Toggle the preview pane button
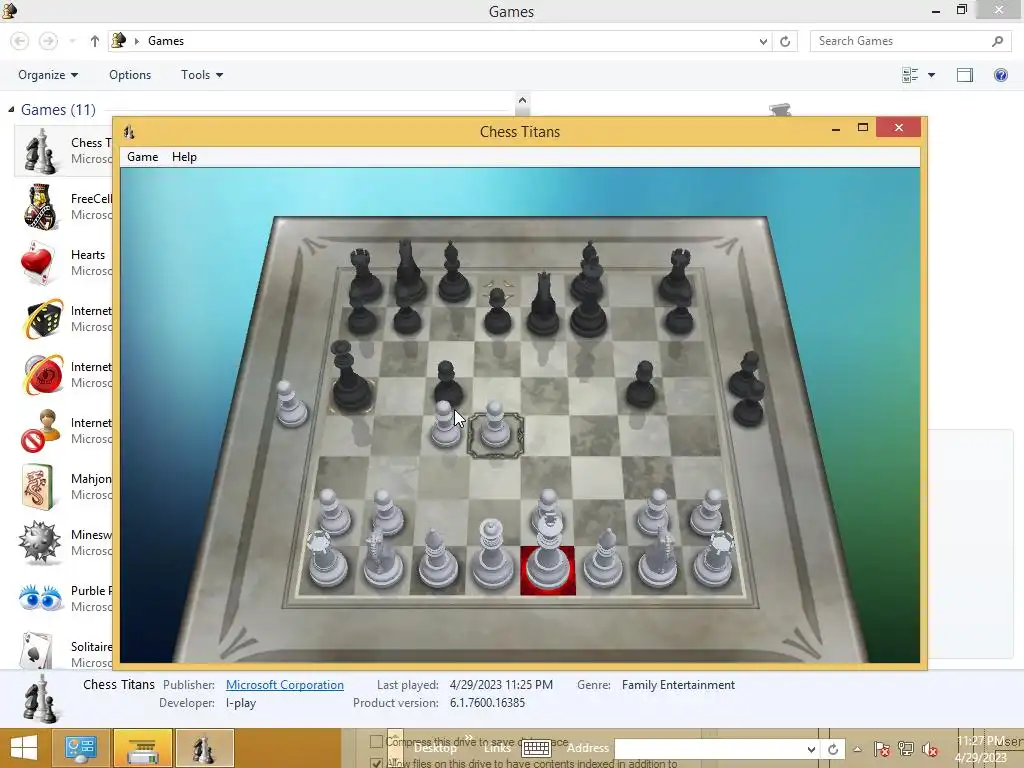Screen dimensions: 1024x768 (x=965, y=75)
